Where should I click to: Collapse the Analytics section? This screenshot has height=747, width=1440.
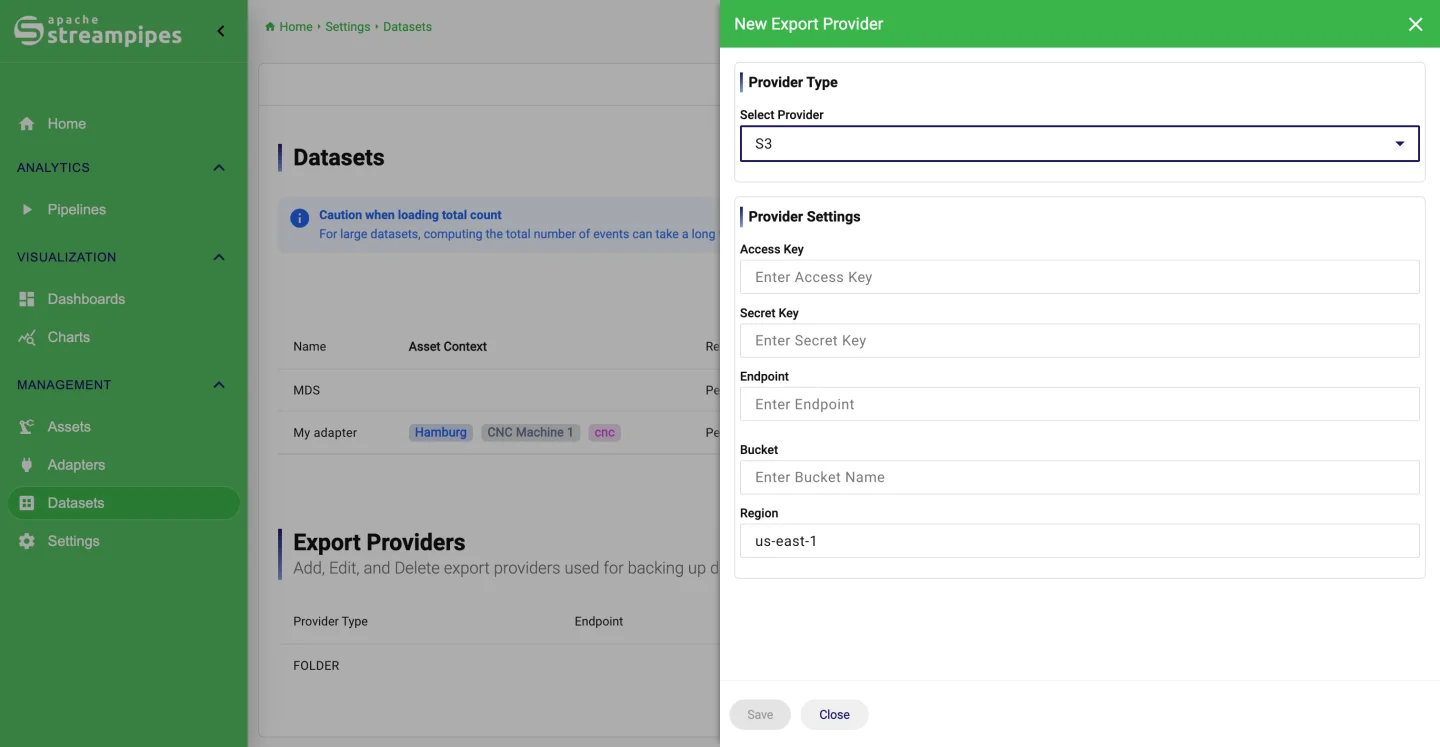(219, 168)
